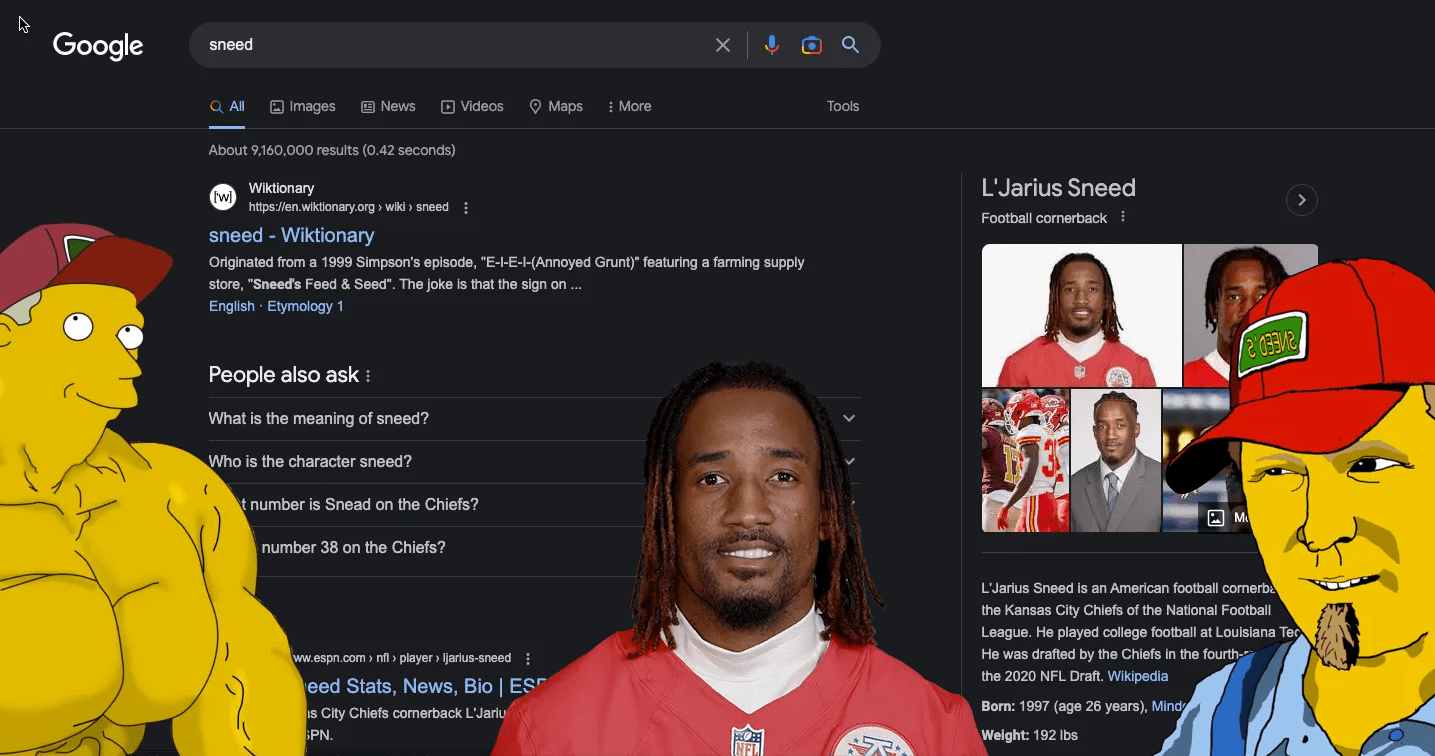Expand 'What is the meaning of sneed?'
Image resolution: width=1435 pixels, height=756 pixels.
(534, 419)
